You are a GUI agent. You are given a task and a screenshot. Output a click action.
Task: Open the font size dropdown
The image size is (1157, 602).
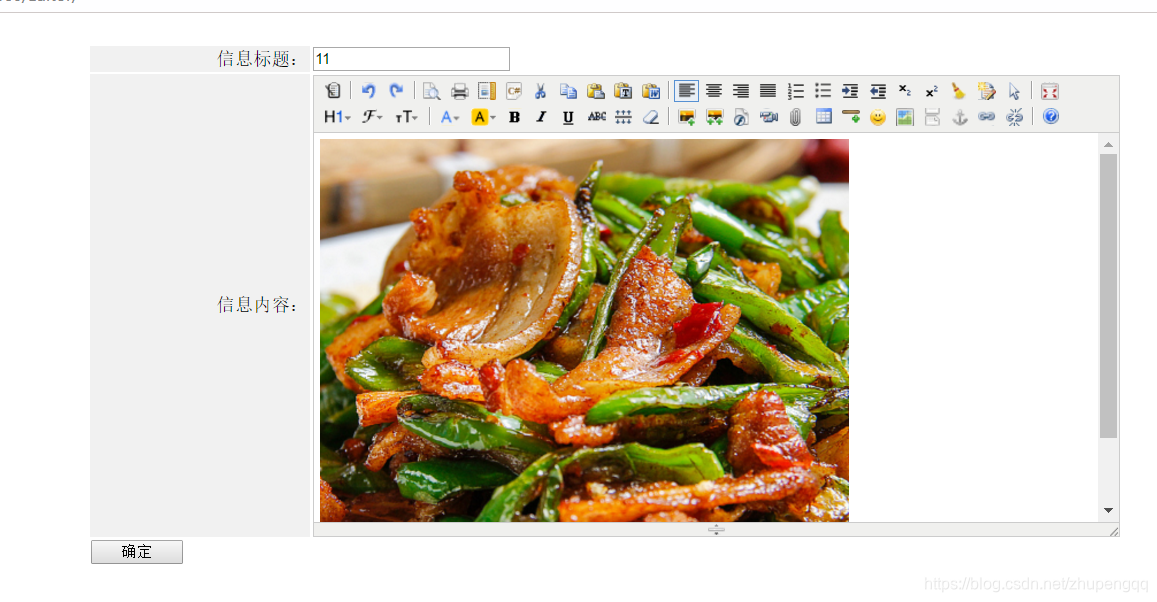coord(407,117)
